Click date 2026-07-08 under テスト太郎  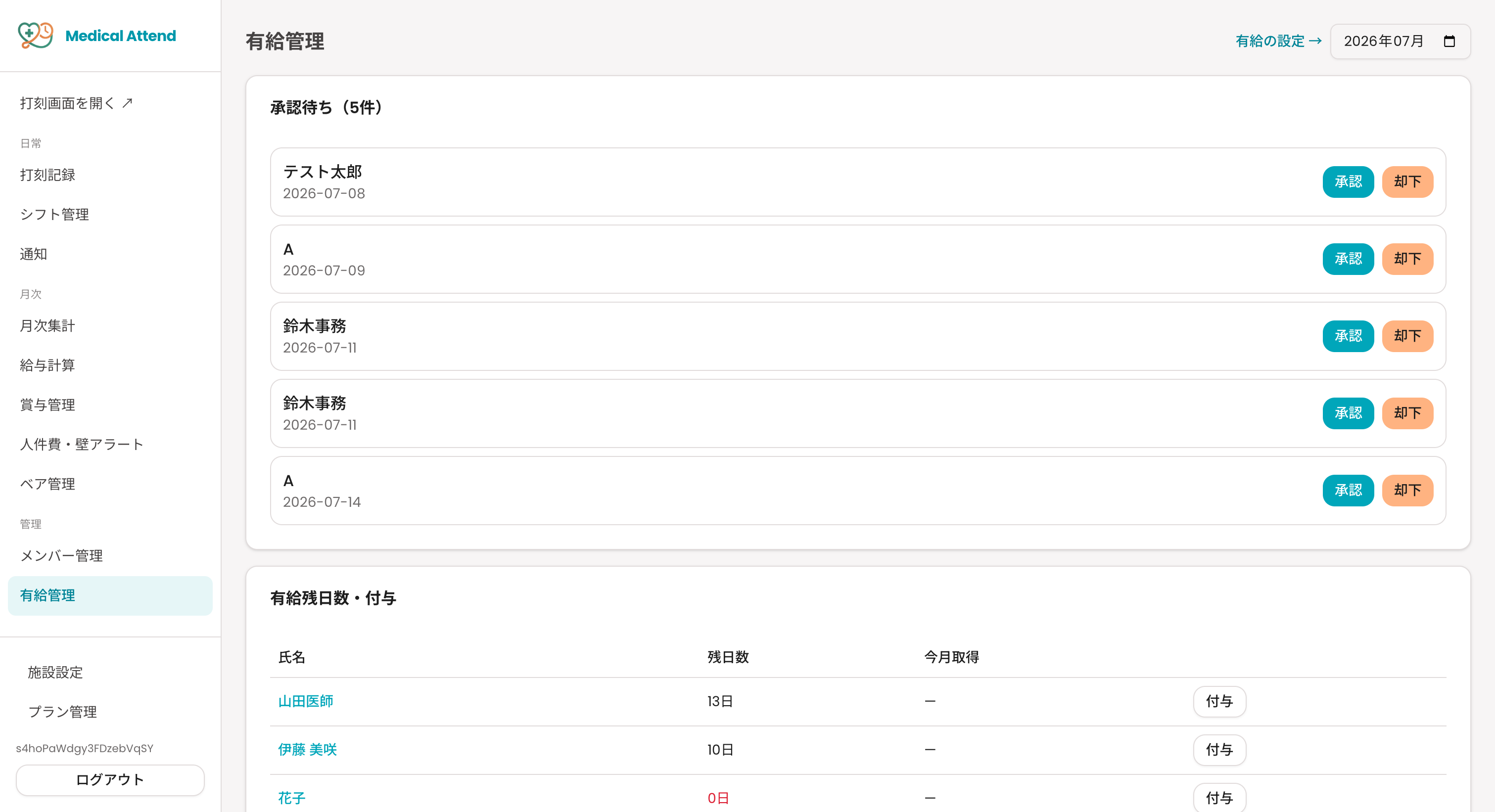click(x=324, y=193)
